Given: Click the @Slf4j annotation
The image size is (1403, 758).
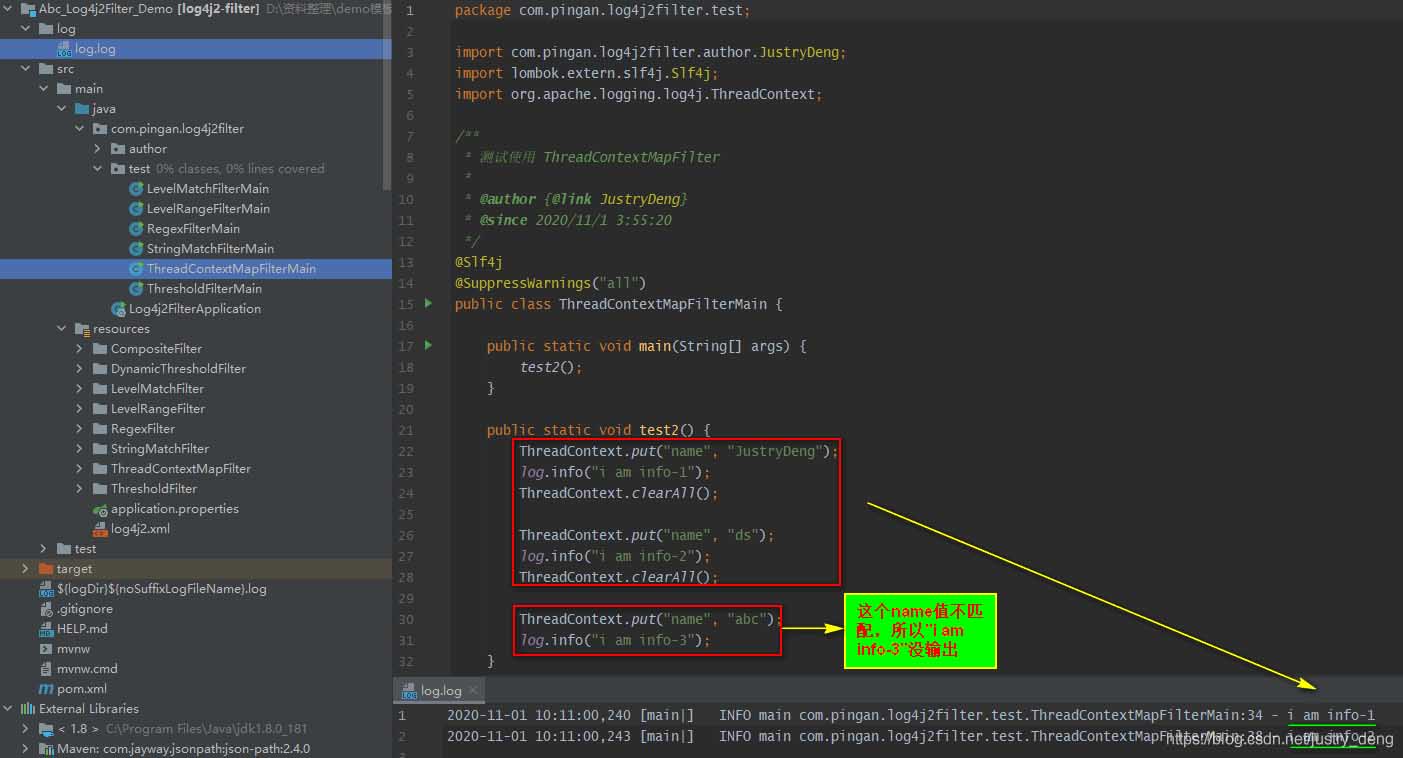Looking at the screenshot, I should point(479,262).
